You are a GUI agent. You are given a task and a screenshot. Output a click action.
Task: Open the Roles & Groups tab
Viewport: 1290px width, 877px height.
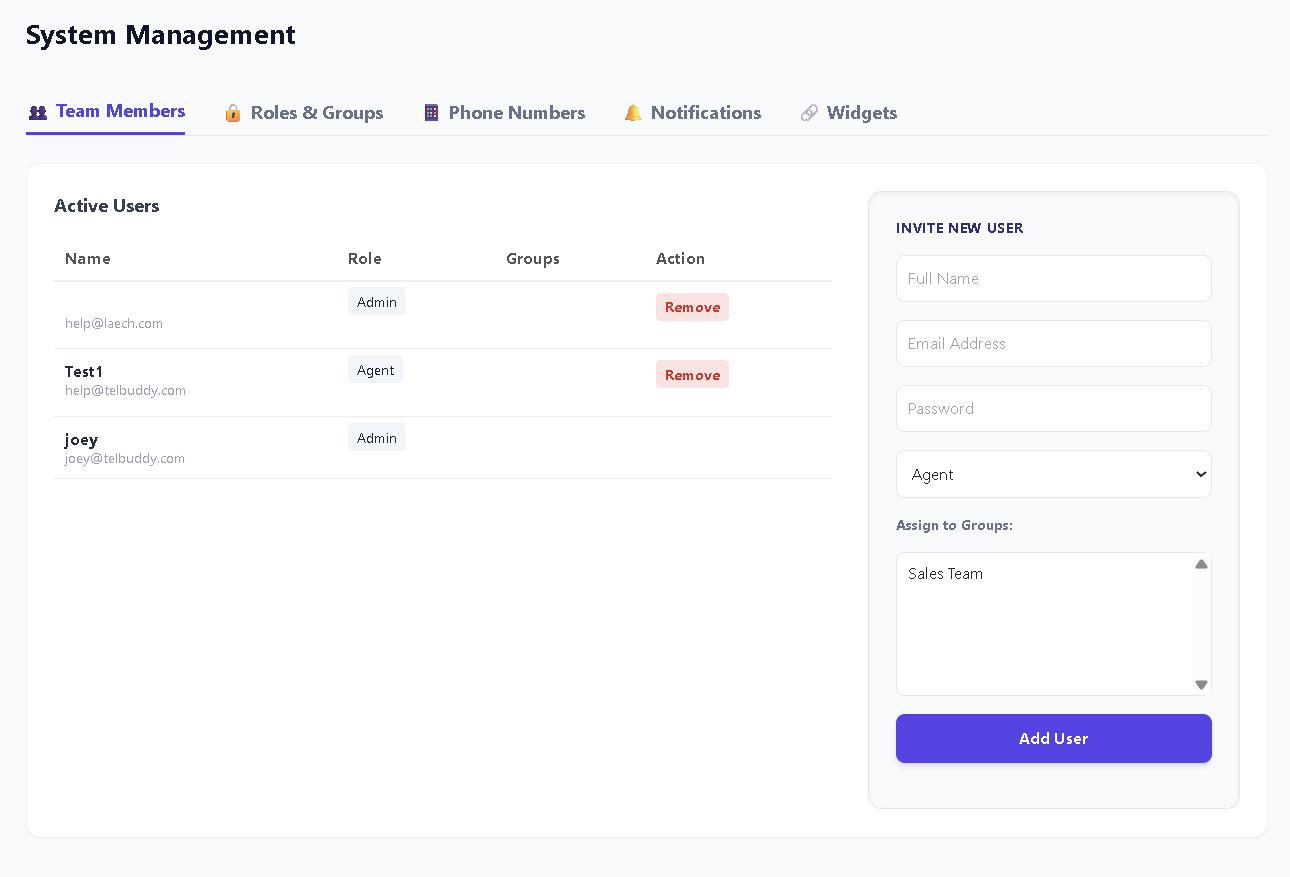click(304, 113)
